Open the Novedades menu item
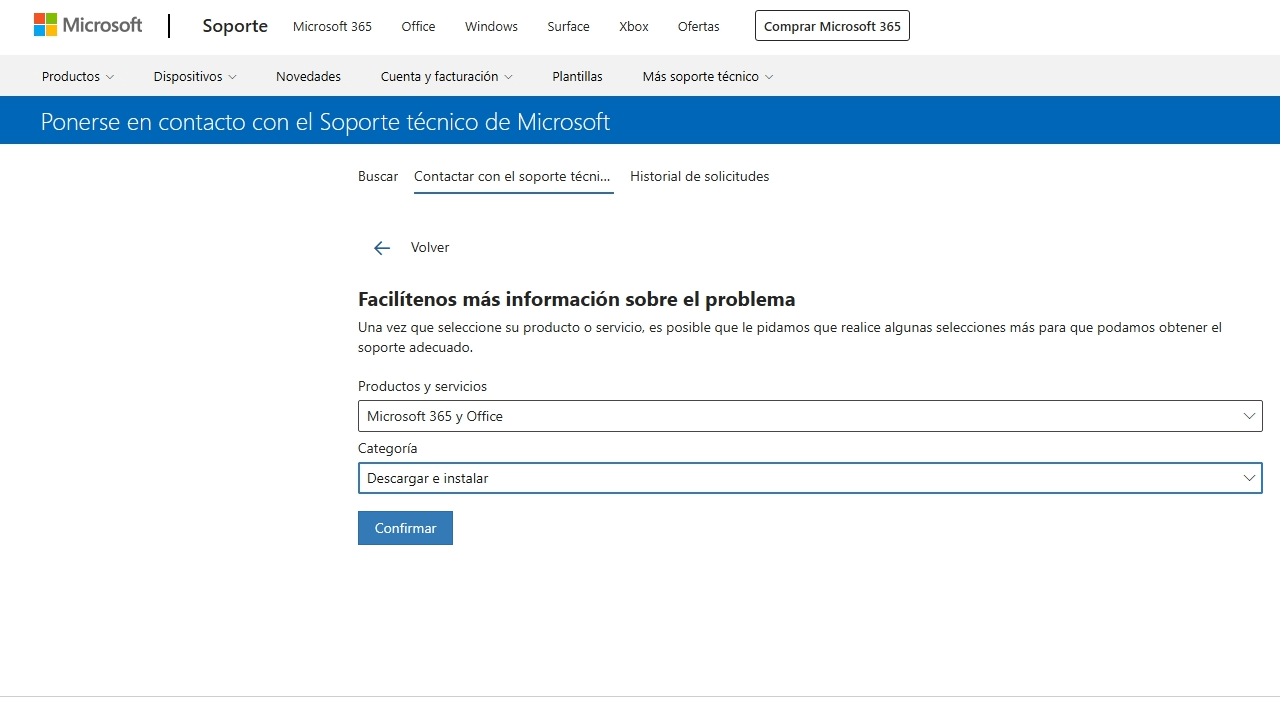The height and width of the screenshot is (703, 1280). [308, 76]
